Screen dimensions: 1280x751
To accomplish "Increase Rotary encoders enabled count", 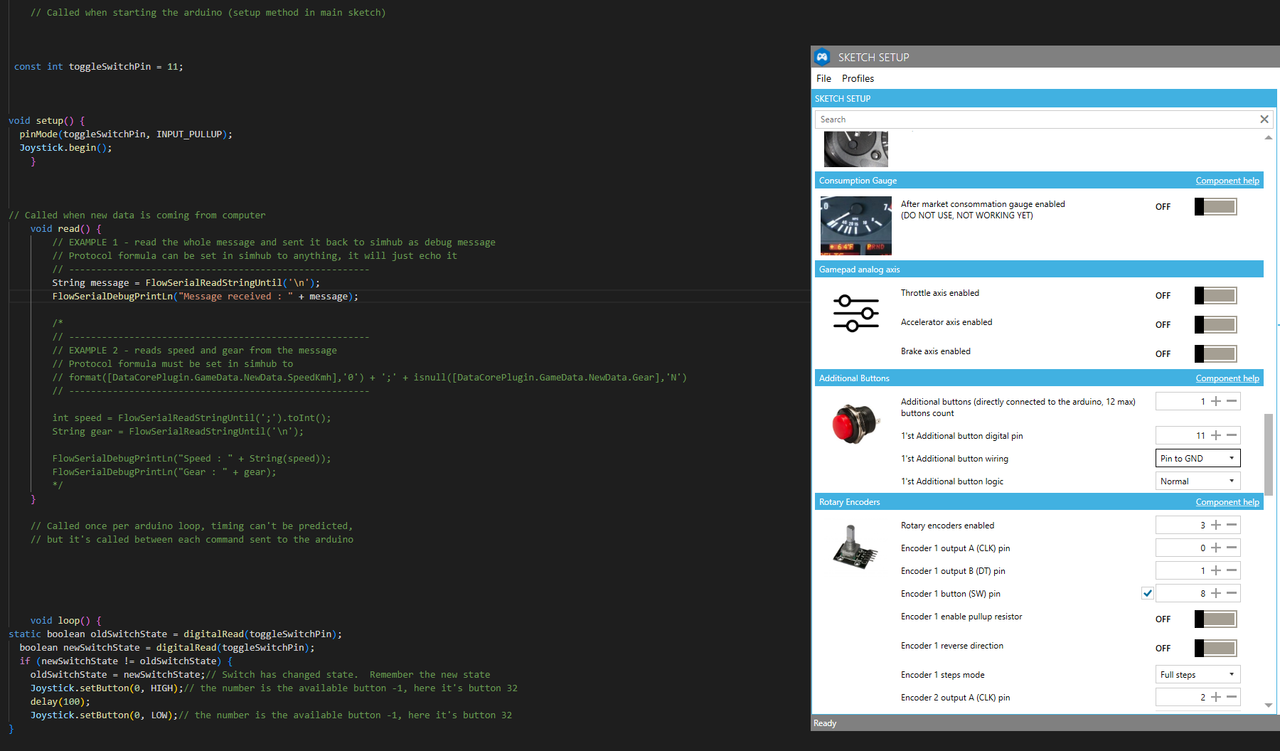I will coord(1216,525).
